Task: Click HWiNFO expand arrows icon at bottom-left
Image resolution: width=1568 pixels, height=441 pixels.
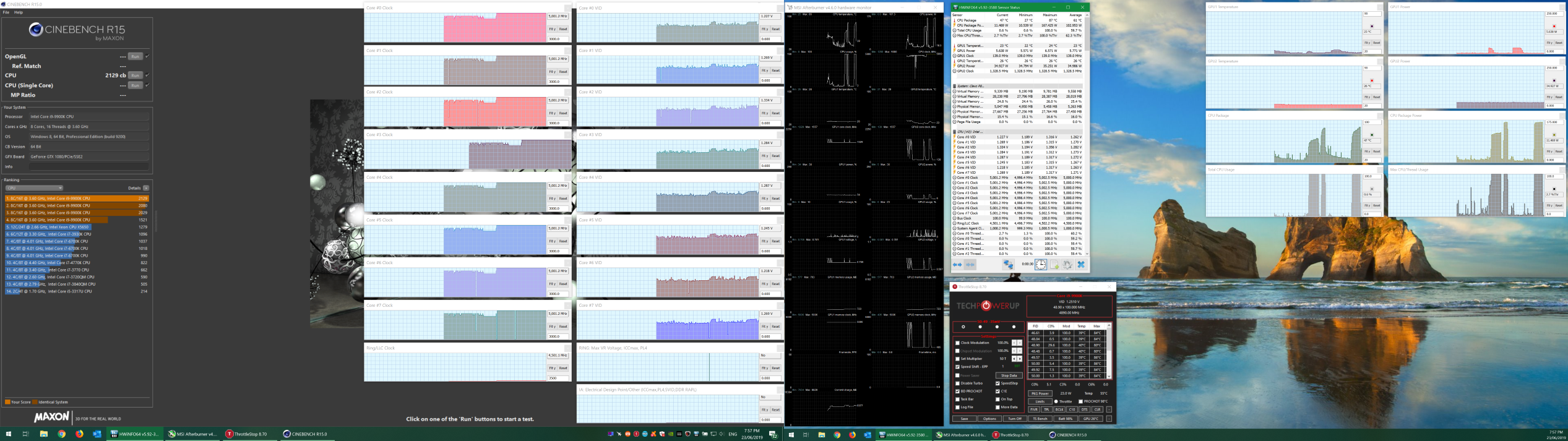Action: point(957,265)
